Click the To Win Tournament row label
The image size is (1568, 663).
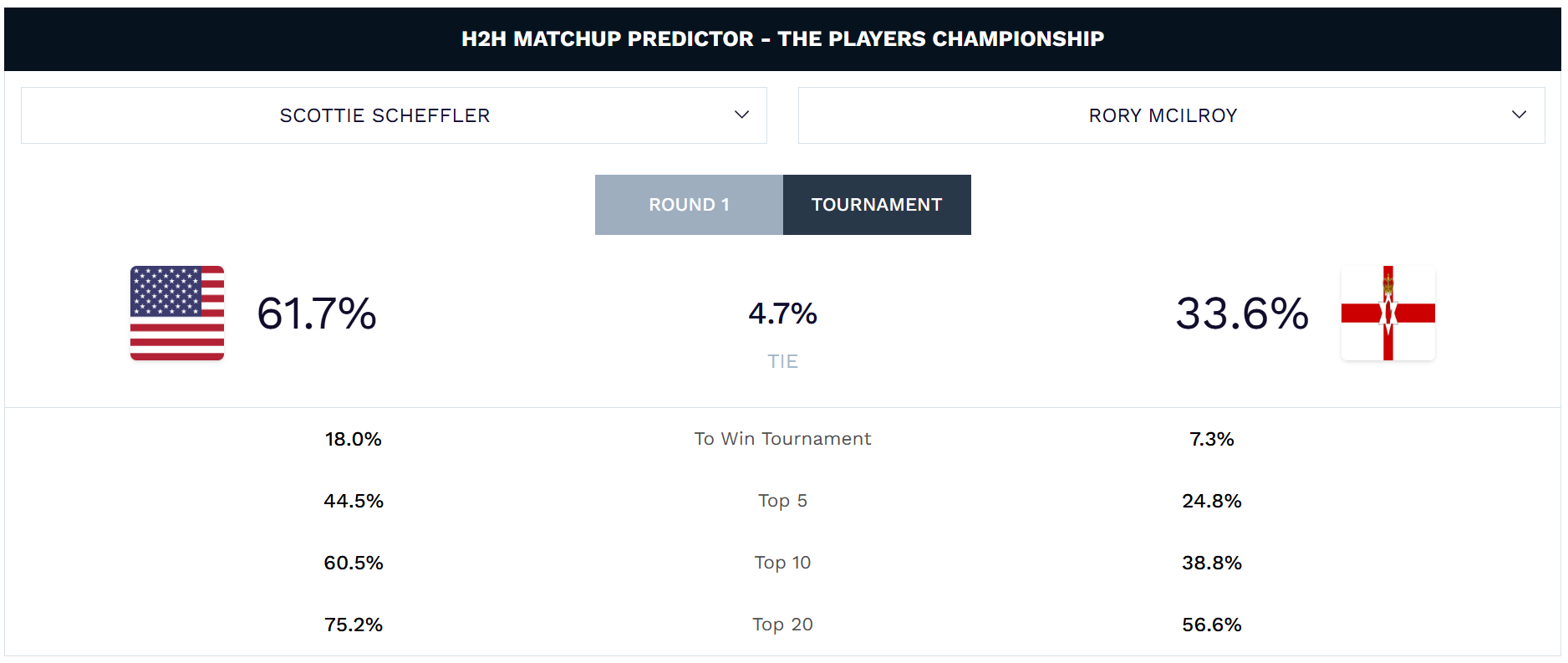(x=782, y=439)
